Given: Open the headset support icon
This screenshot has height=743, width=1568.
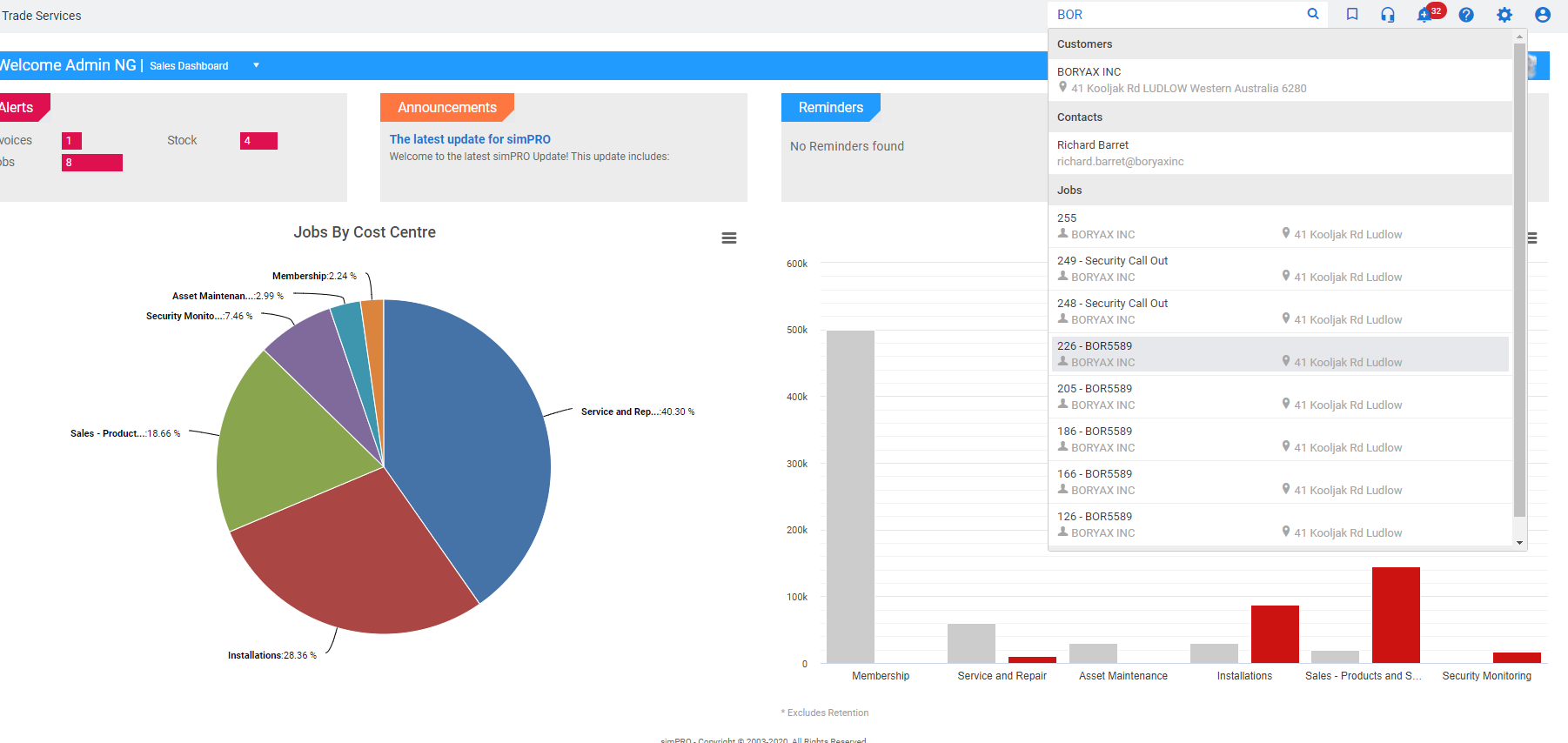Looking at the screenshot, I should point(1388,15).
